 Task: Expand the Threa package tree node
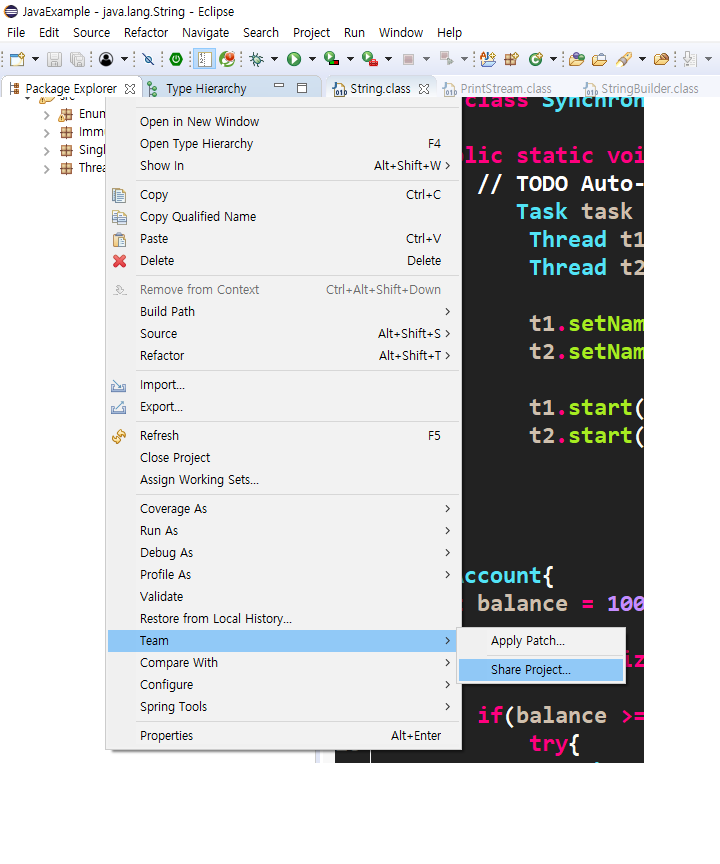pos(47,169)
